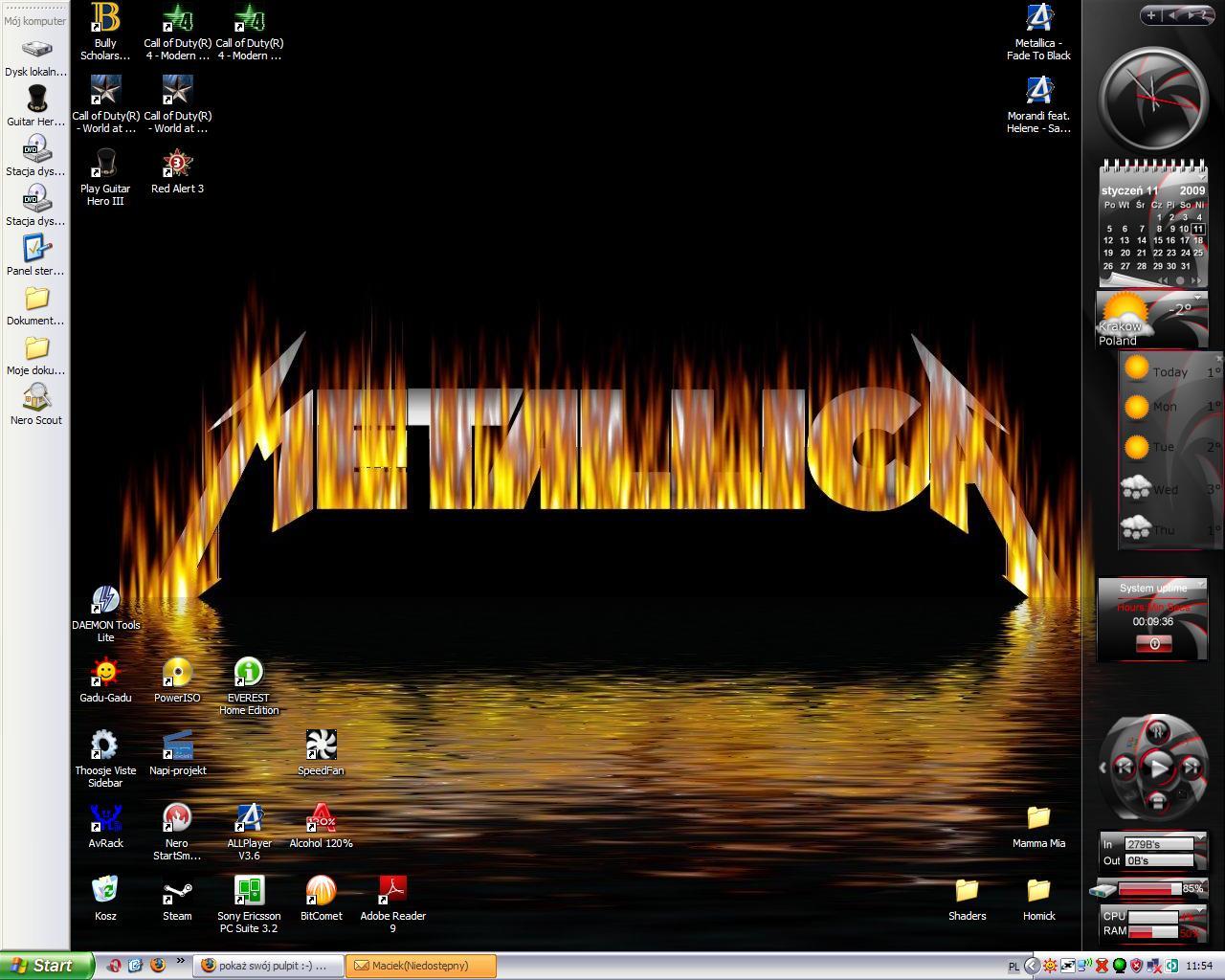Open EVEREST Home Edition shortcut
The height and width of the screenshot is (980, 1225).
[249, 687]
